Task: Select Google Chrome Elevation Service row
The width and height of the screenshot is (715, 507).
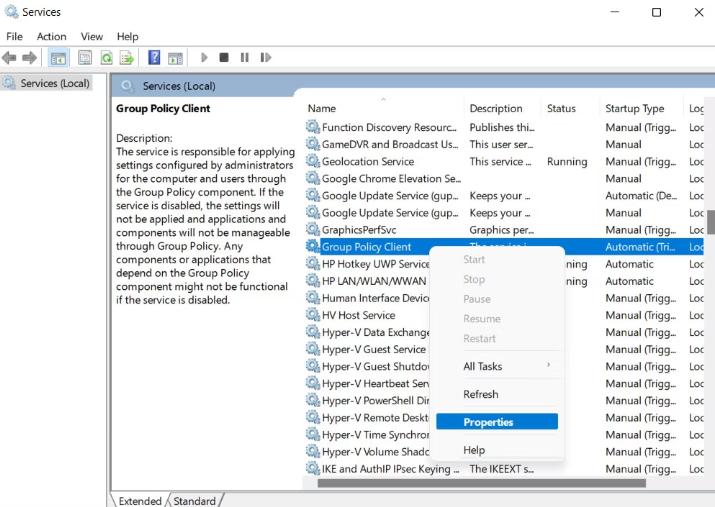Action: pos(504,178)
